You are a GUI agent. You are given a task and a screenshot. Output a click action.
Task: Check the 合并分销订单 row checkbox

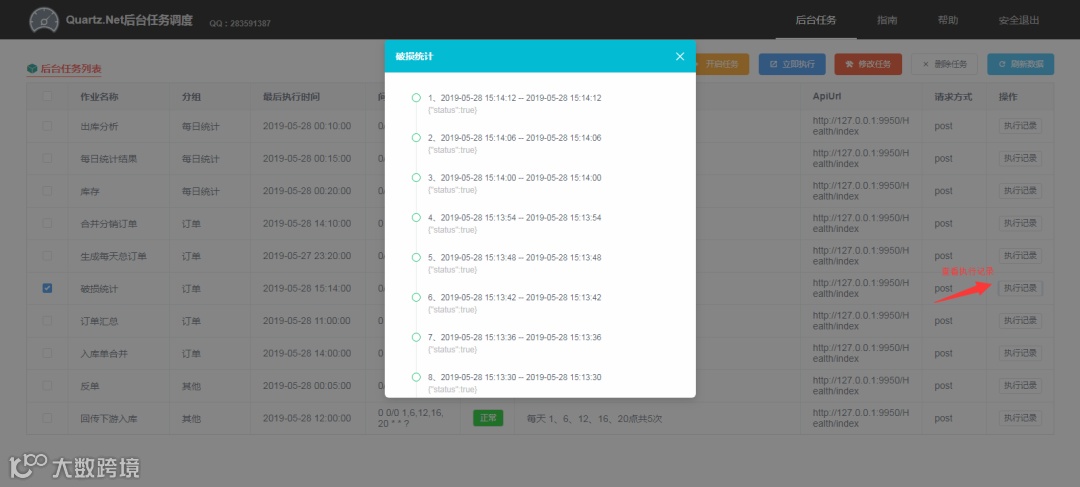[x=48, y=223]
